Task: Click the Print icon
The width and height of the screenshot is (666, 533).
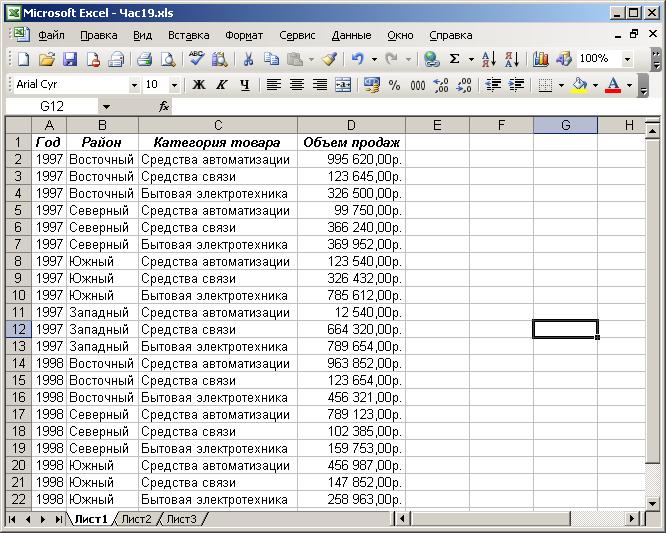Action: point(144,59)
